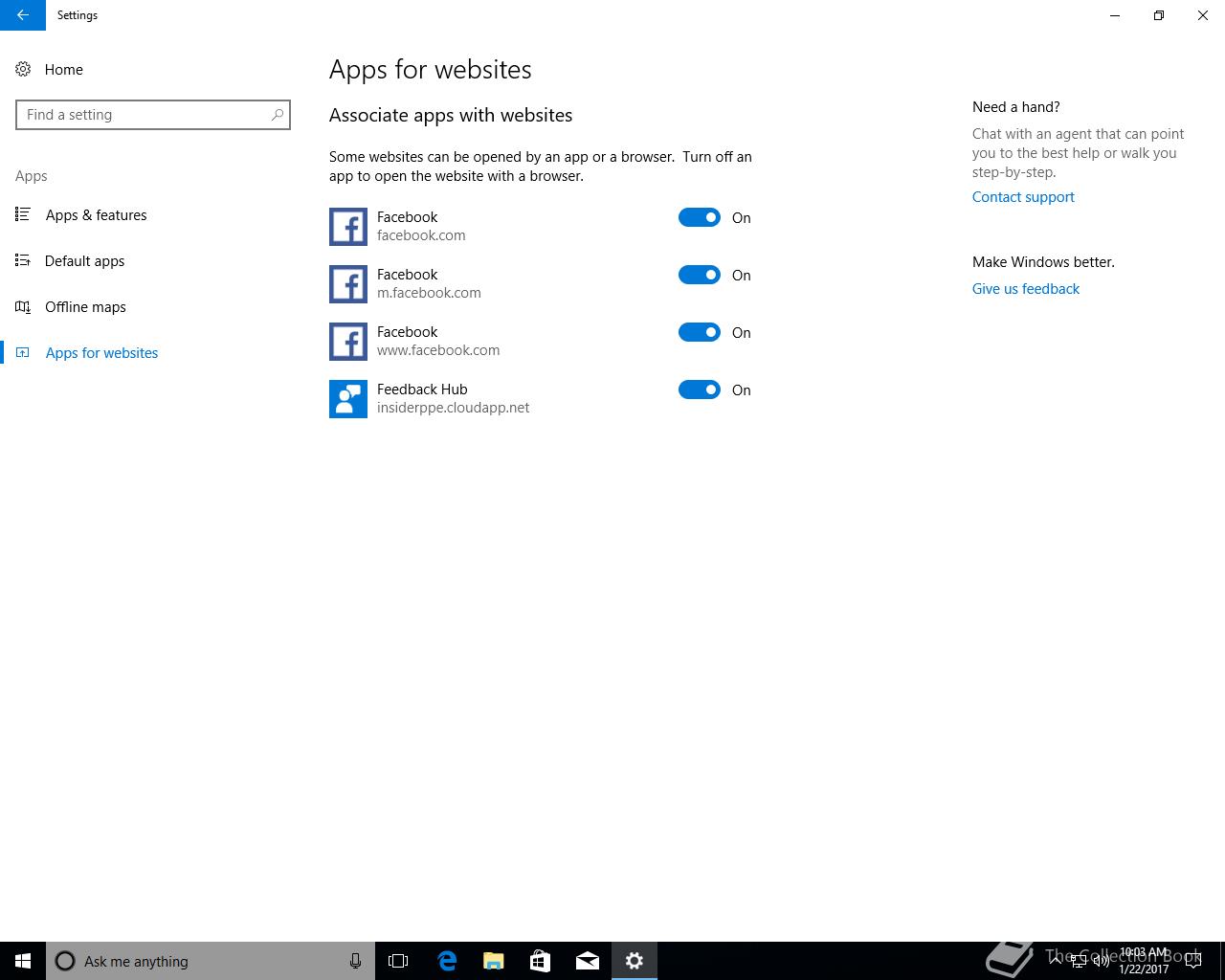
Task: Click the Apps section label in sidebar
Action: pyautogui.click(x=32, y=176)
